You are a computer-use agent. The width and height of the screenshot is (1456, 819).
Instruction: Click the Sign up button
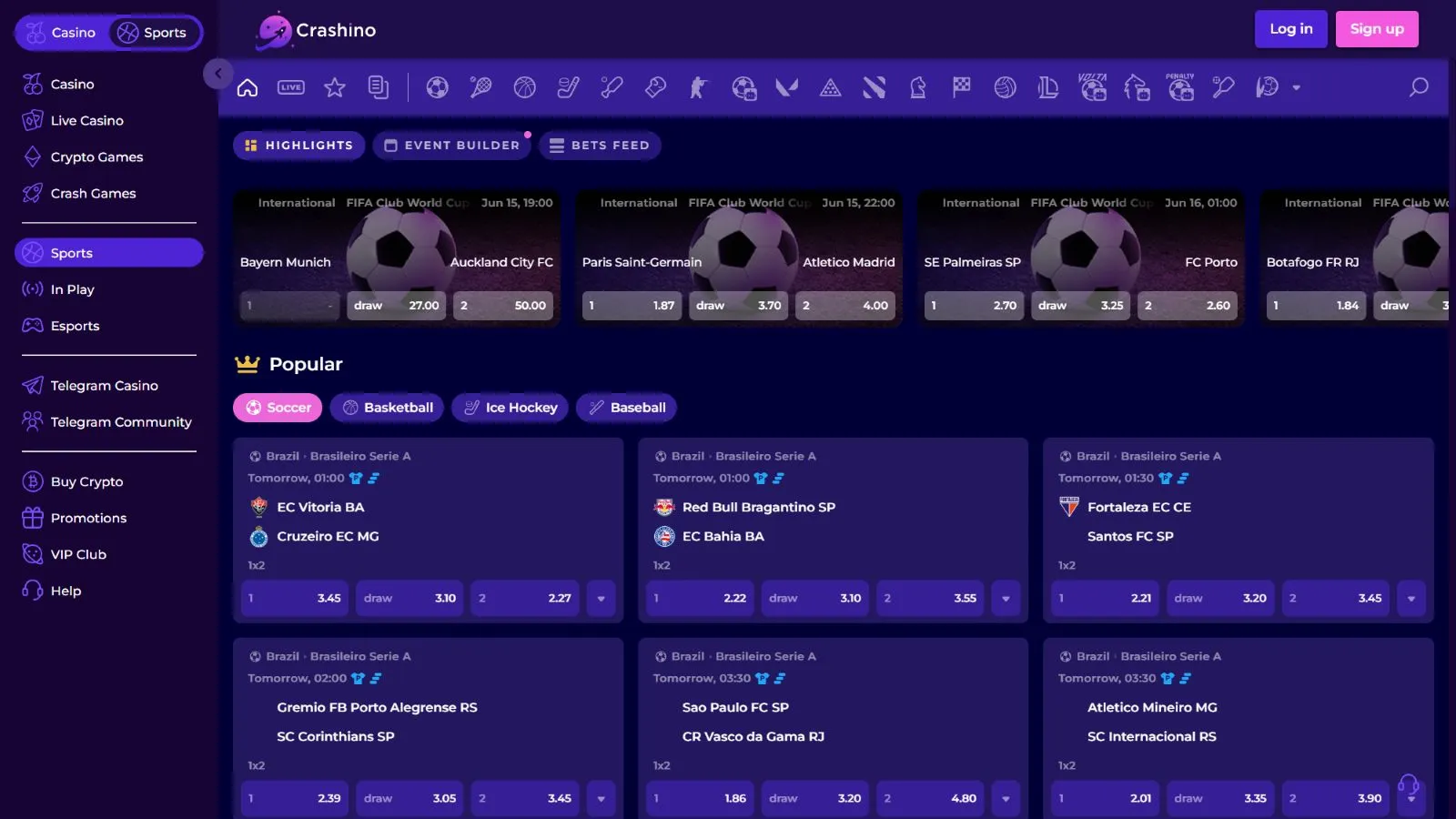point(1377,29)
